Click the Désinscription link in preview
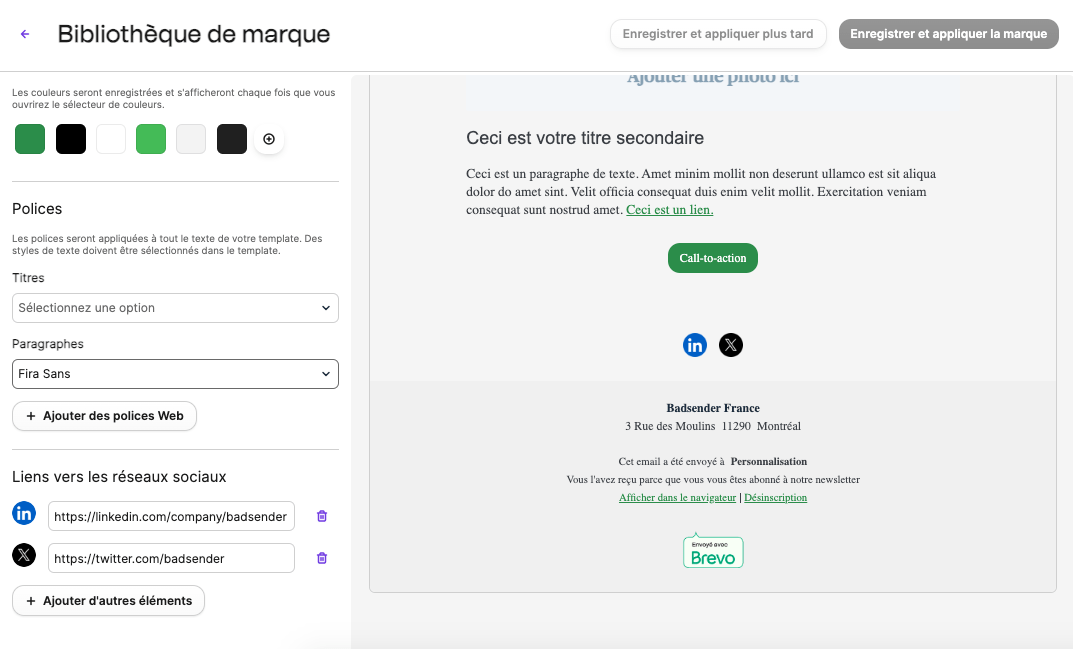Screen dimensions: 1073x649 pos(775,498)
